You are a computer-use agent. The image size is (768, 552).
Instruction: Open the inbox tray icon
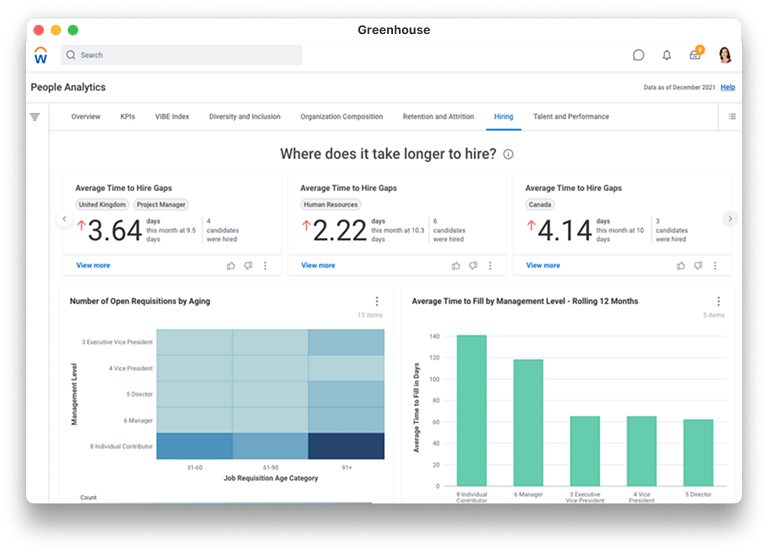(695, 55)
